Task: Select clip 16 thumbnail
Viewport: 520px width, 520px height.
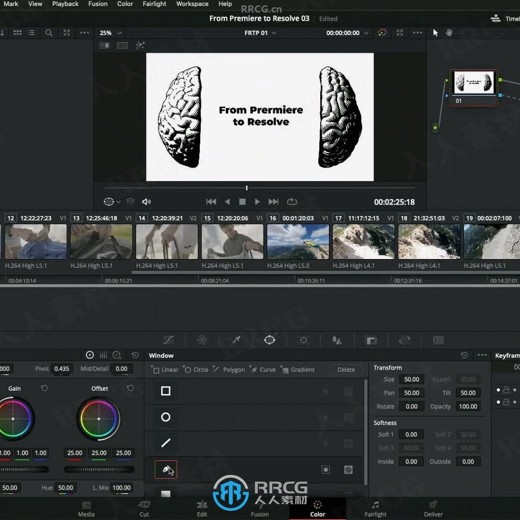Action: click(x=298, y=241)
